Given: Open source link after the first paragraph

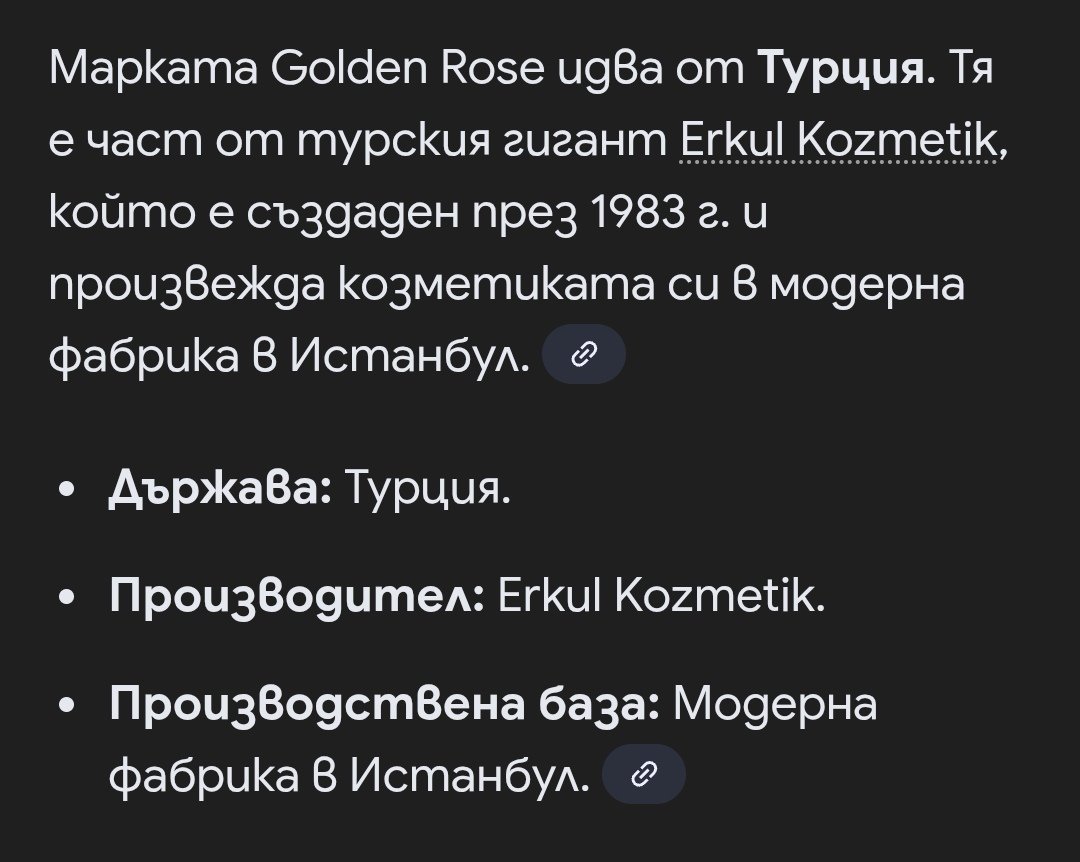Looking at the screenshot, I should (583, 354).
